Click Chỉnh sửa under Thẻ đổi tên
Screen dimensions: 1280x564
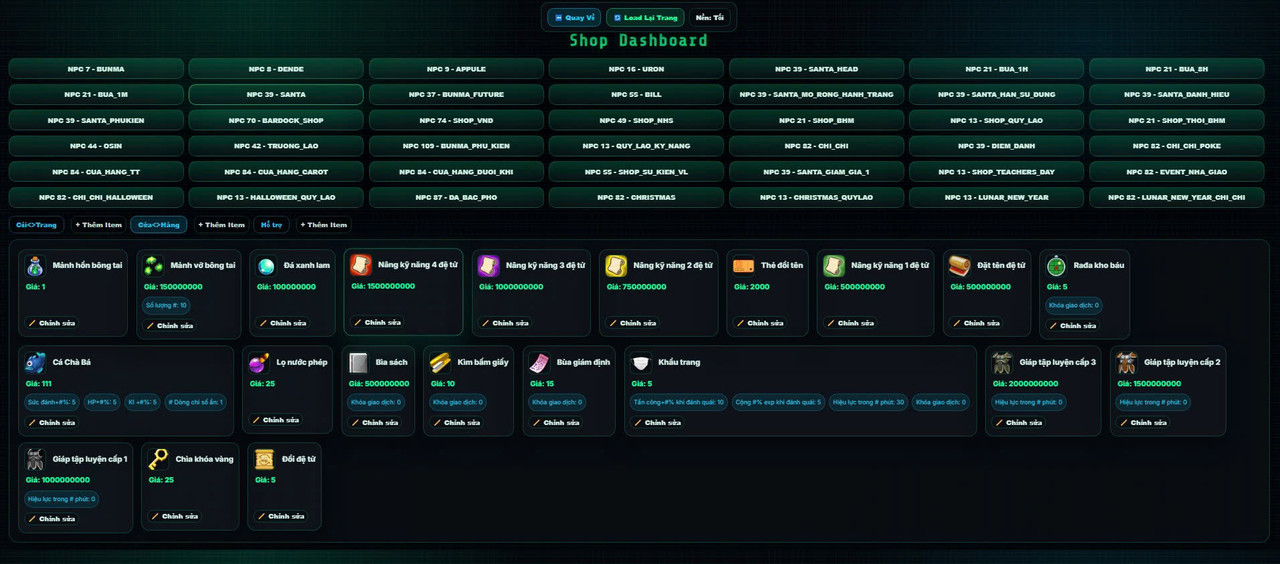(759, 323)
